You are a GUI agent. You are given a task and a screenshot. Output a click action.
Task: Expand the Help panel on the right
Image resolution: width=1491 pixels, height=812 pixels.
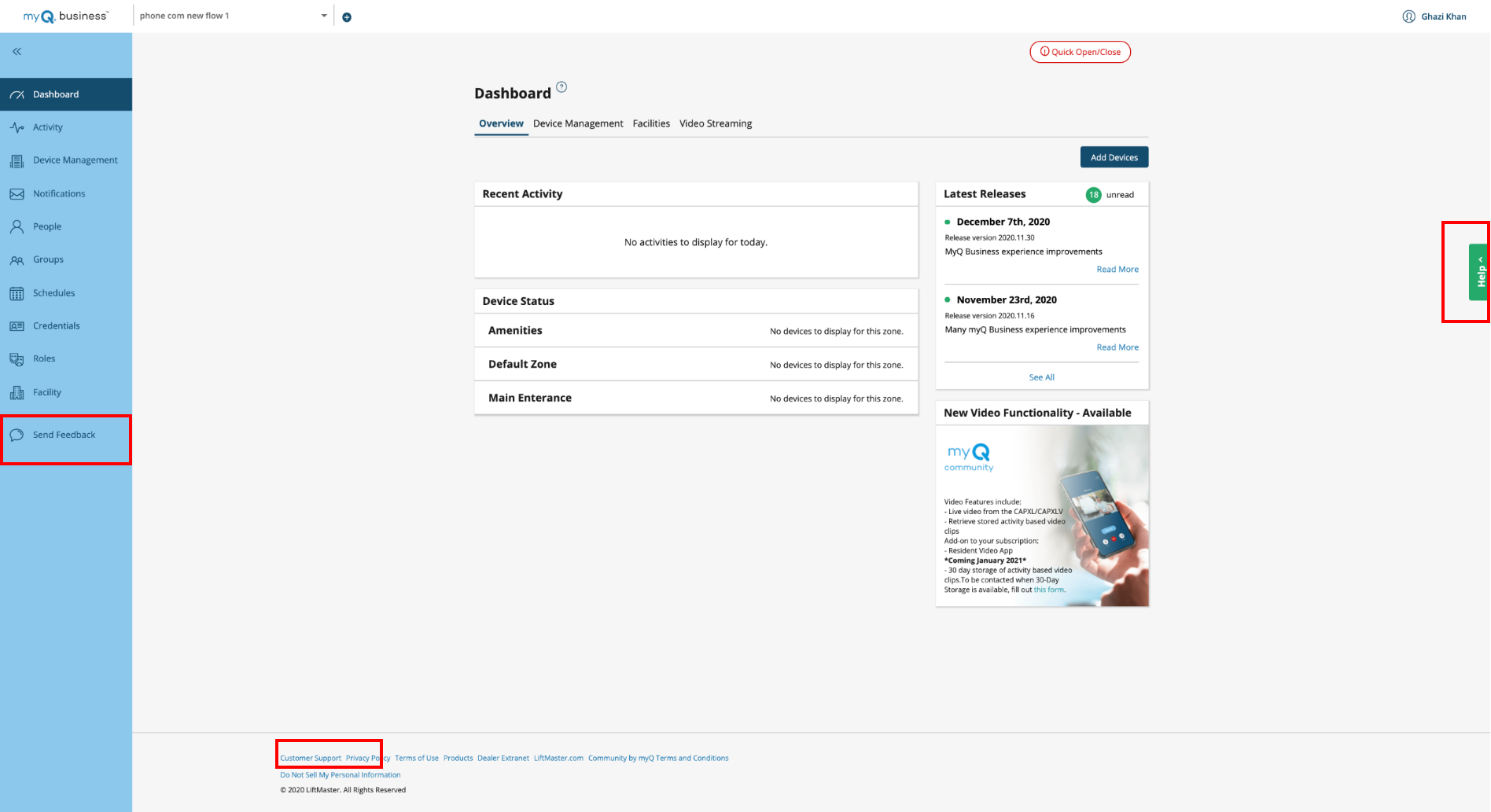pyautogui.click(x=1478, y=271)
